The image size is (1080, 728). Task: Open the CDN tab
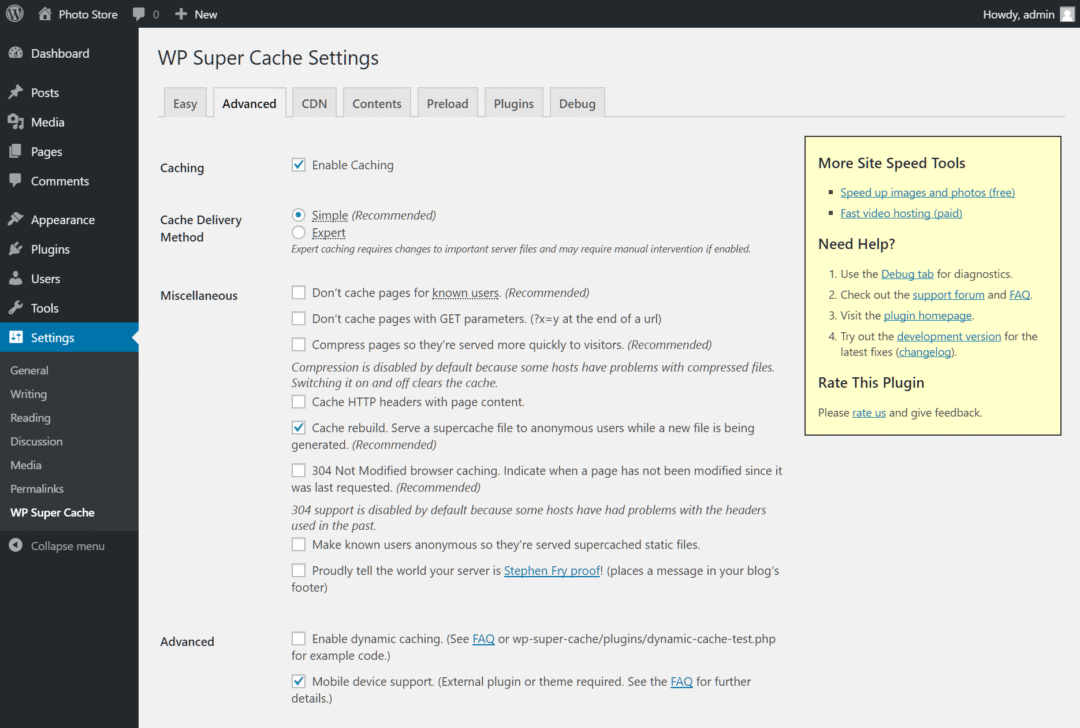click(314, 102)
